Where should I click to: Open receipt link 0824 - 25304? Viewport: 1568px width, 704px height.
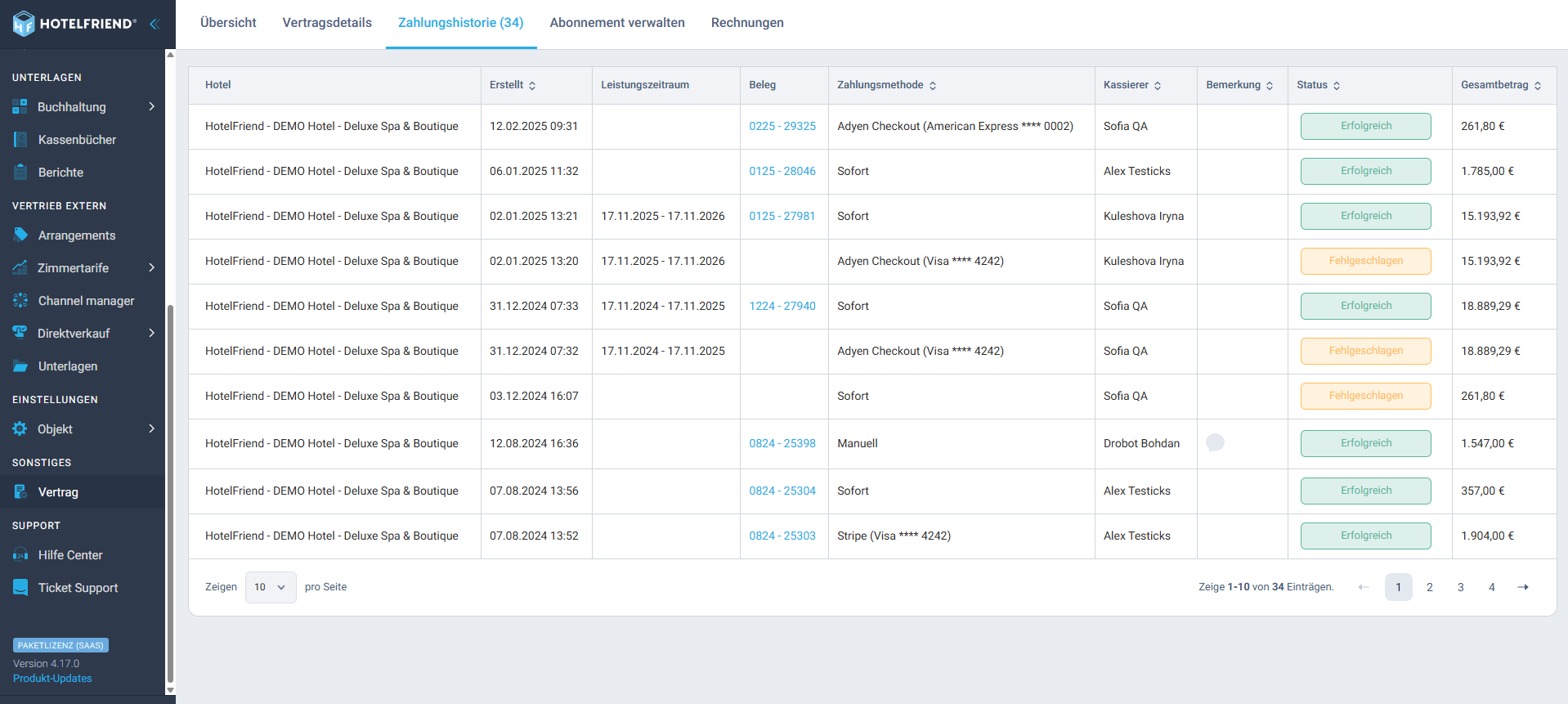coord(782,491)
